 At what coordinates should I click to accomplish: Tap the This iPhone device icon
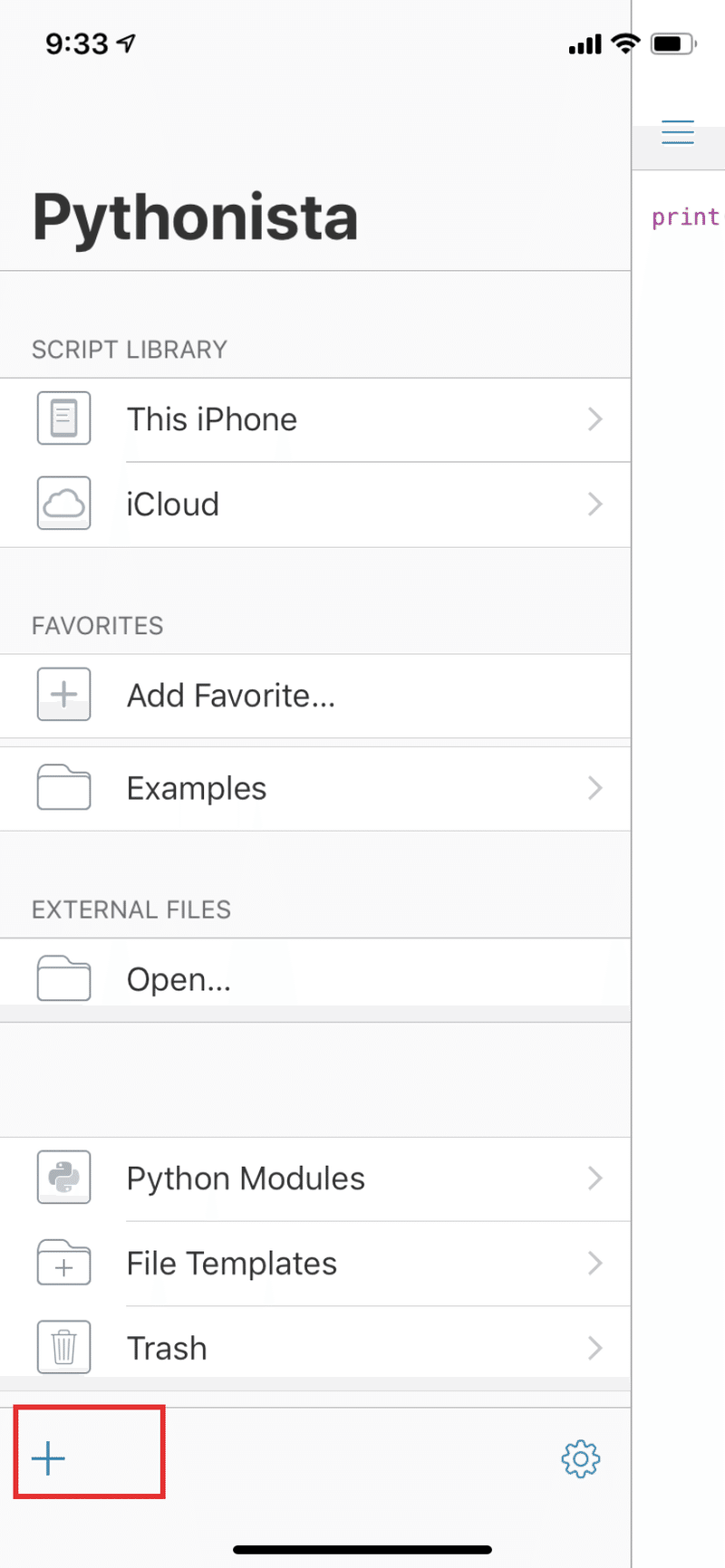click(63, 418)
